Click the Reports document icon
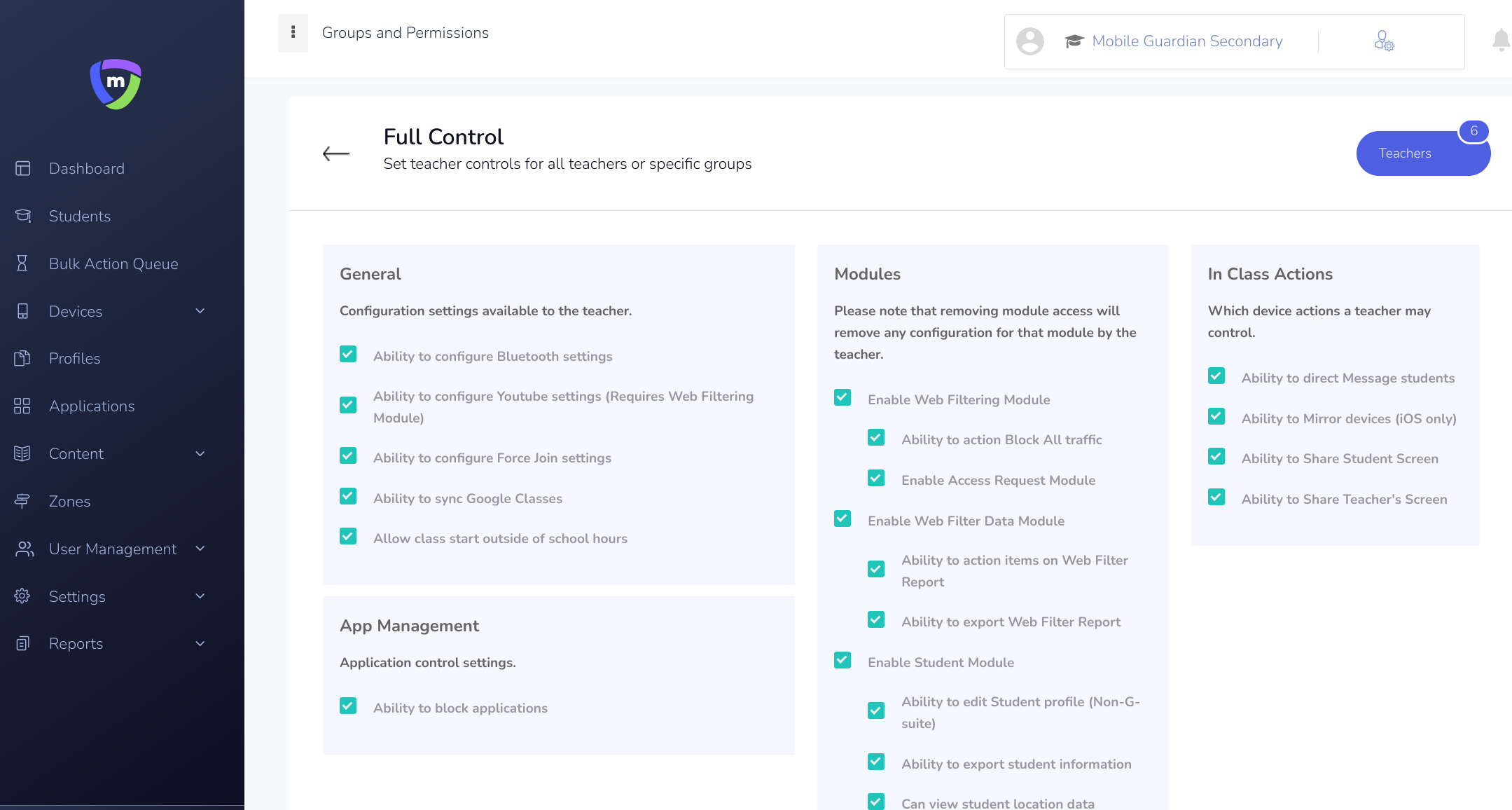Screen dimensions: 1512x810 tap(22, 643)
